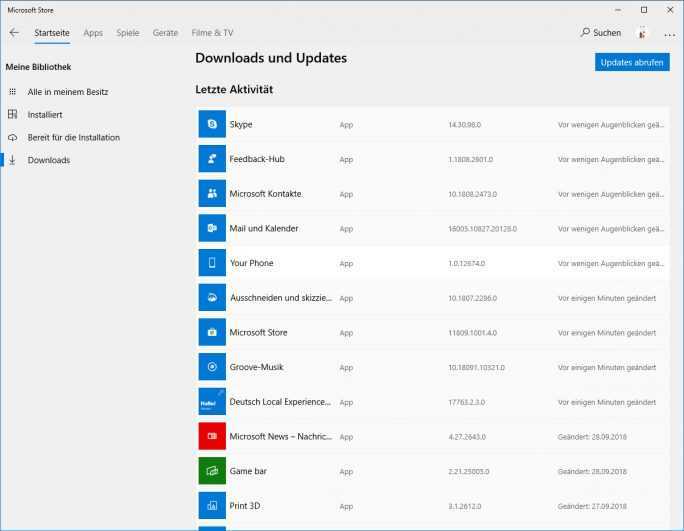Switch to the Geräte tab
The image size is (684, 531).
coord(165,33)
